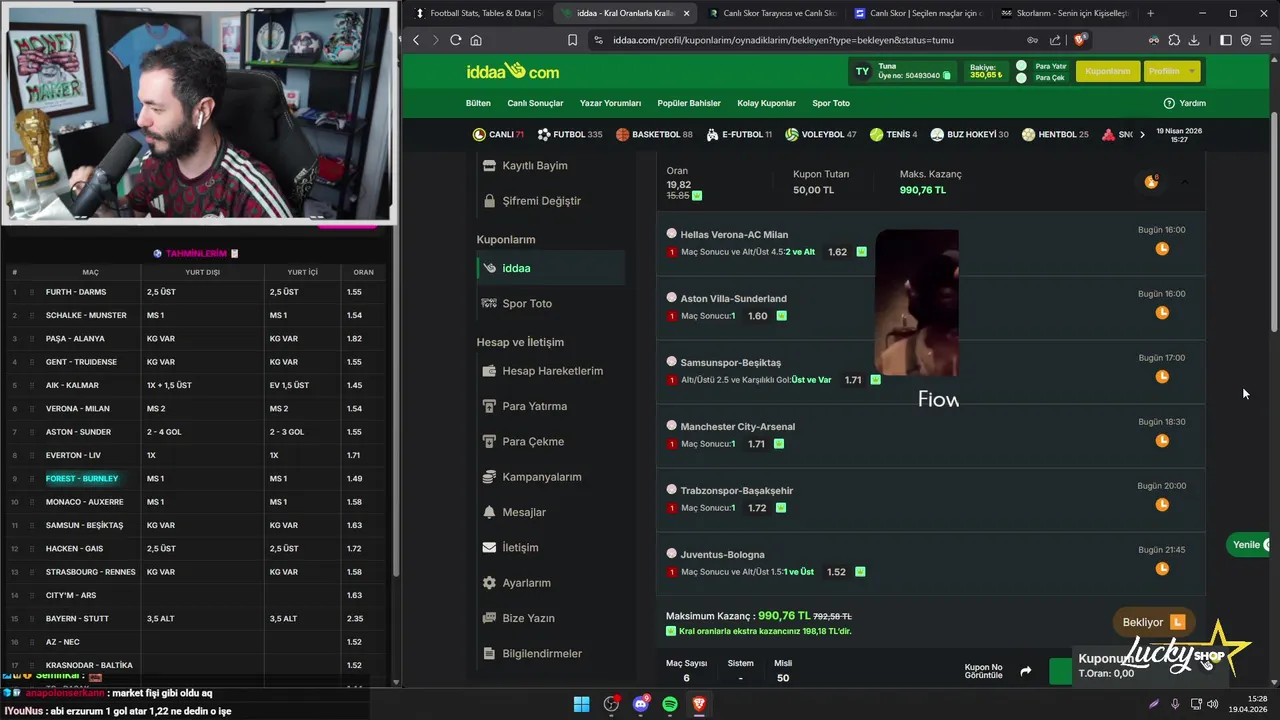Select the VOLEYBOL 47 category
1280x720 pixels.
(x=821, y=135)
